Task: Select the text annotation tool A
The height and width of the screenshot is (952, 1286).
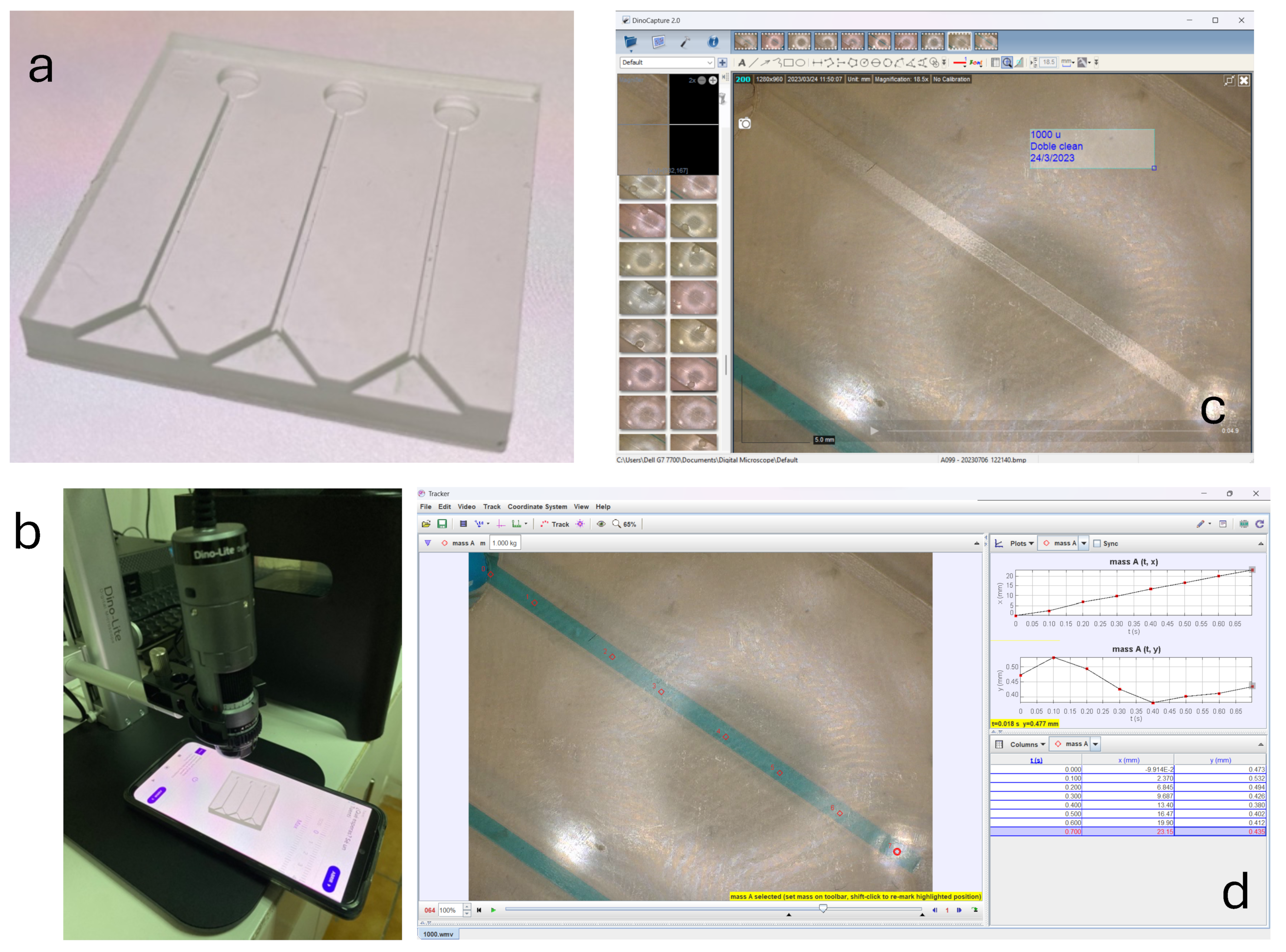Action: (741, 63)
